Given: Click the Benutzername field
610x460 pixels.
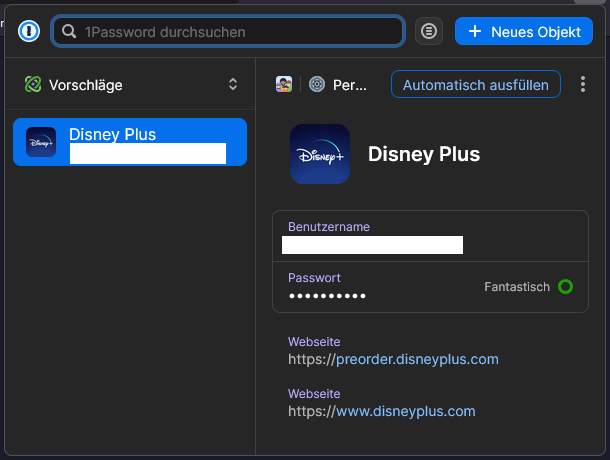Looking at the screenshot, I should (x=430, y=236).
